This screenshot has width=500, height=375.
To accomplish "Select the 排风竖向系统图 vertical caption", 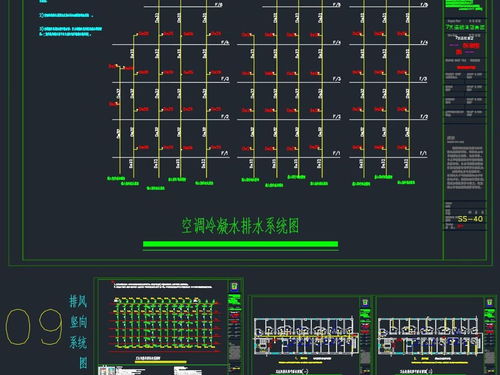I will [x=79, y=332].
